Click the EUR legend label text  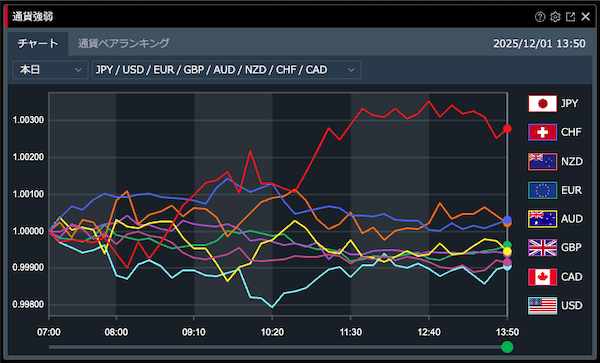tap(571, 190)
